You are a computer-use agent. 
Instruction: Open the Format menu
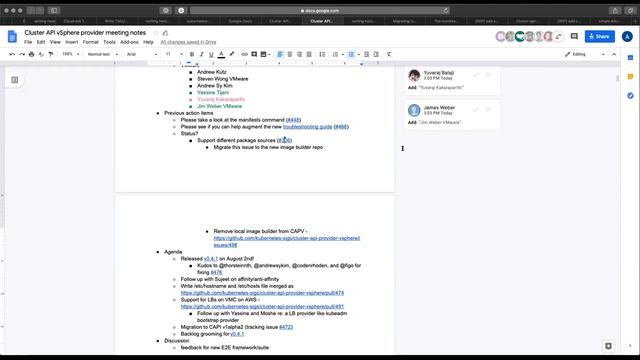(x=91, y=42)
